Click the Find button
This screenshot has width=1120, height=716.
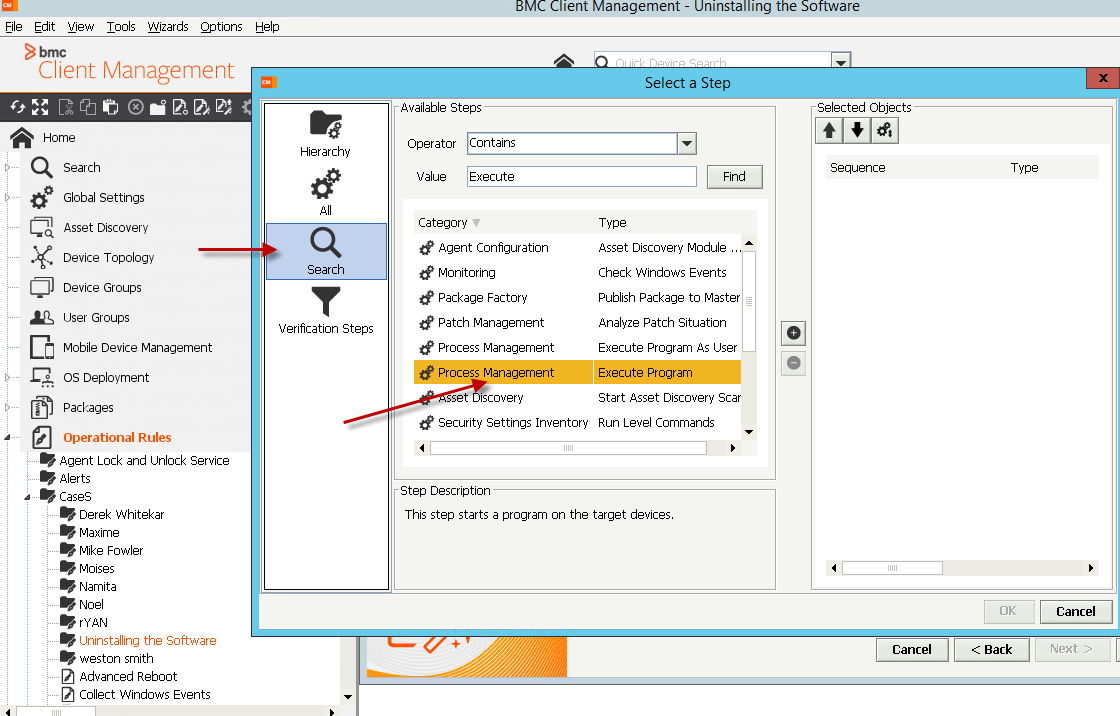734,176
